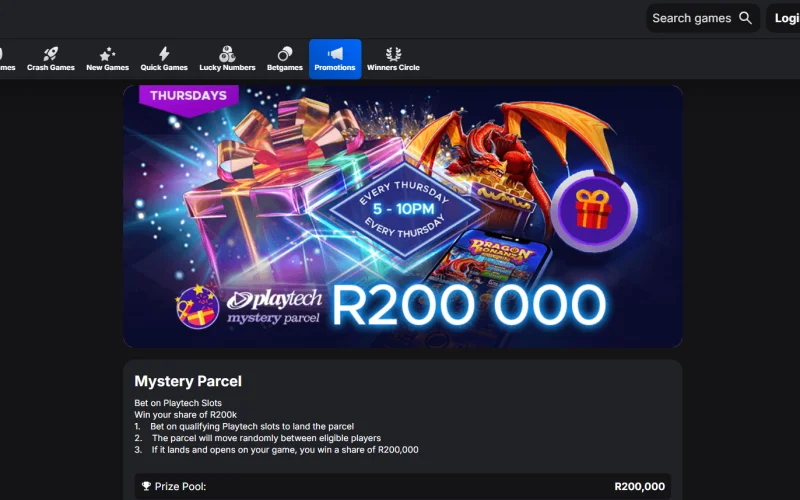Click the gift box badge on banner
Viewport: 800px width, 500px height.
pyautogui.click(x=594, y=210)
